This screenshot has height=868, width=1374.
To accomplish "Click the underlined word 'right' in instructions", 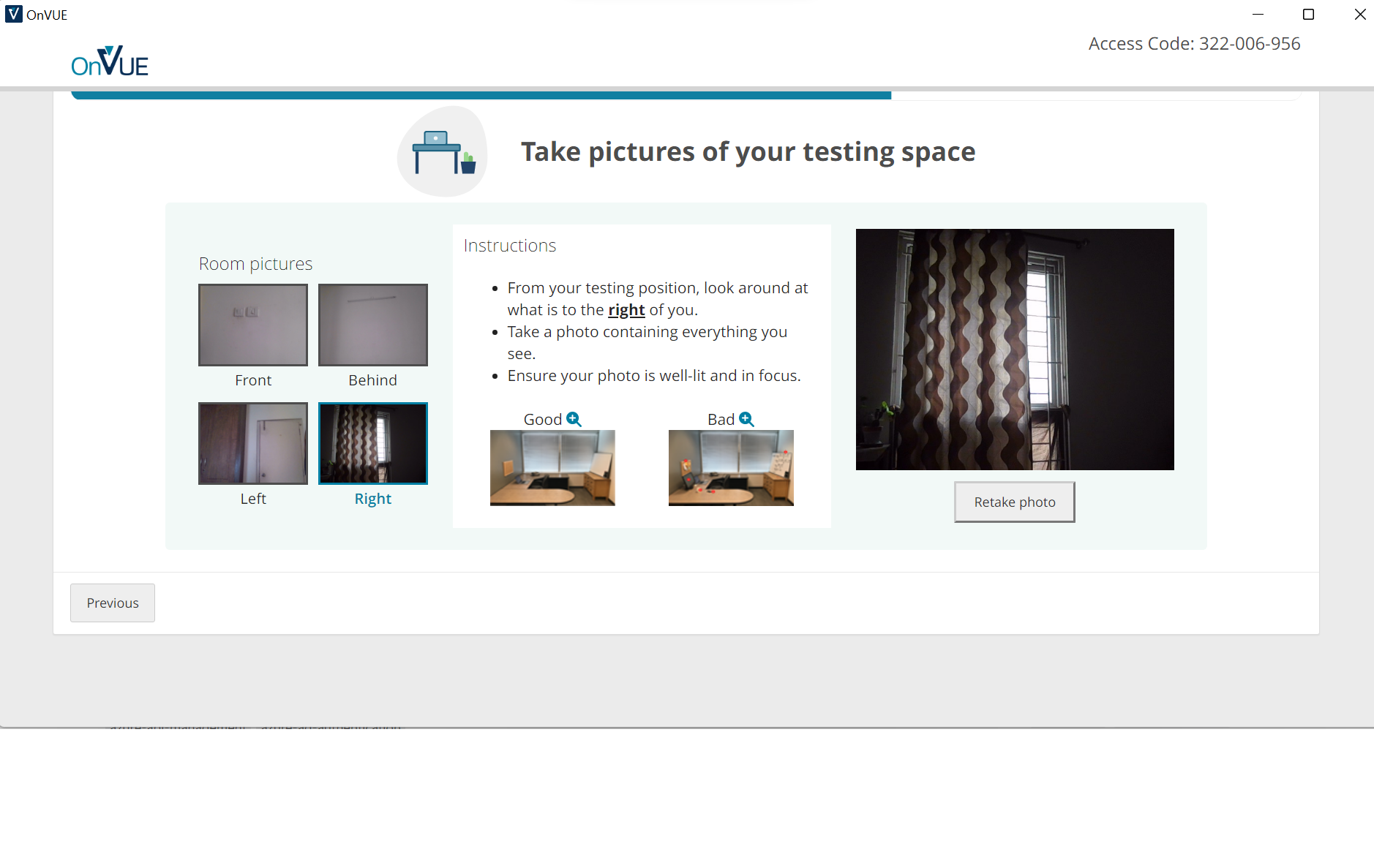I will click(x=626, y=310).
